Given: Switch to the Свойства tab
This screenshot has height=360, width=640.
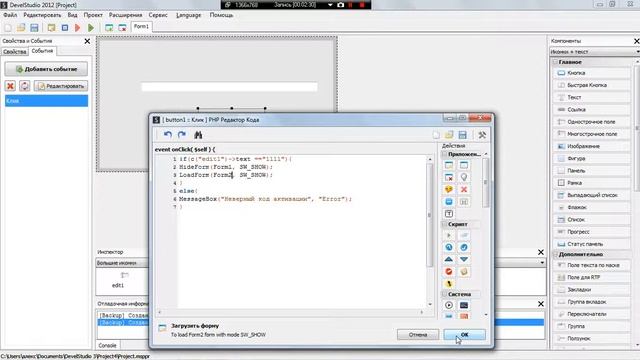Looking at the screenshot, I should click(x=15, y=52).
